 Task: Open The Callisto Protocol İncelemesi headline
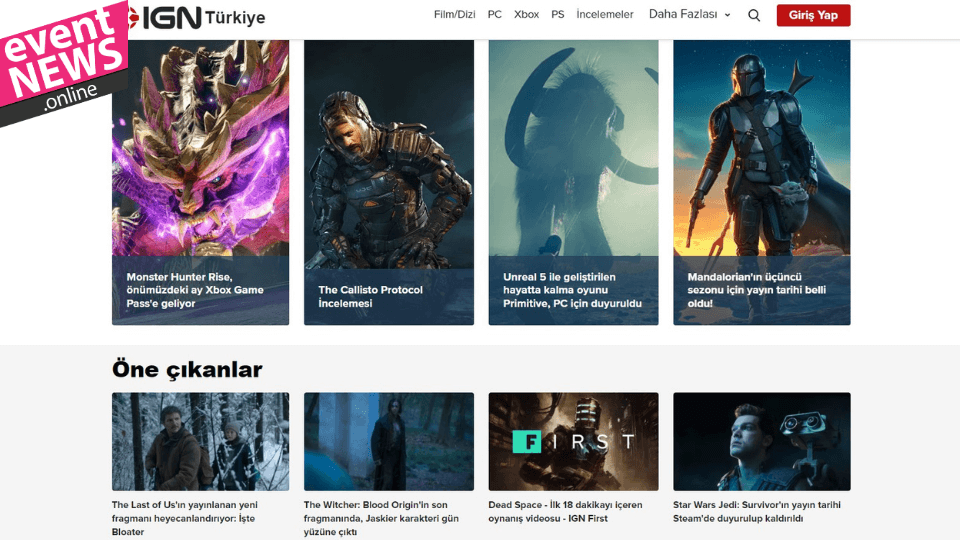click(370, 296)
